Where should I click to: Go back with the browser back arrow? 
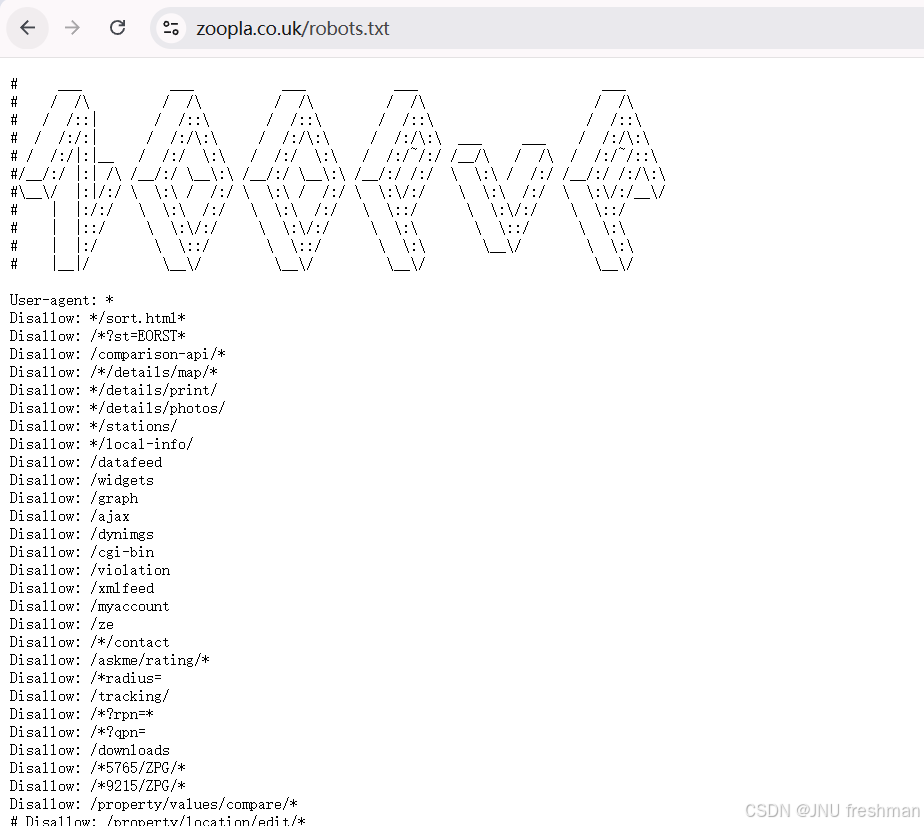coord(28,28)
